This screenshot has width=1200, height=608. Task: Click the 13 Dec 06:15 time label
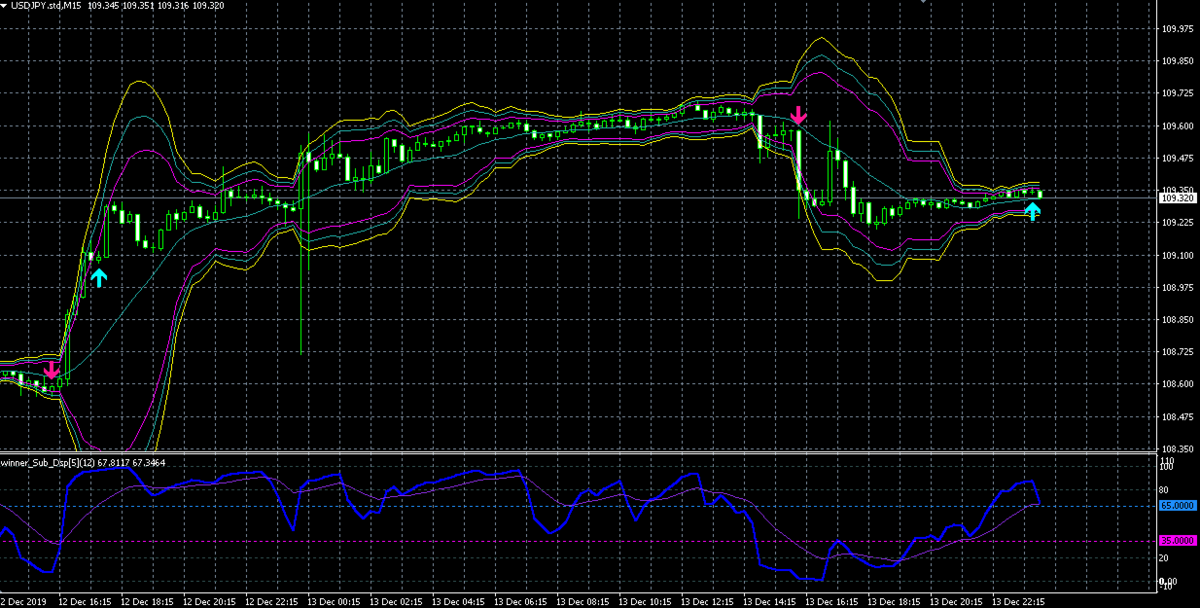520,602
